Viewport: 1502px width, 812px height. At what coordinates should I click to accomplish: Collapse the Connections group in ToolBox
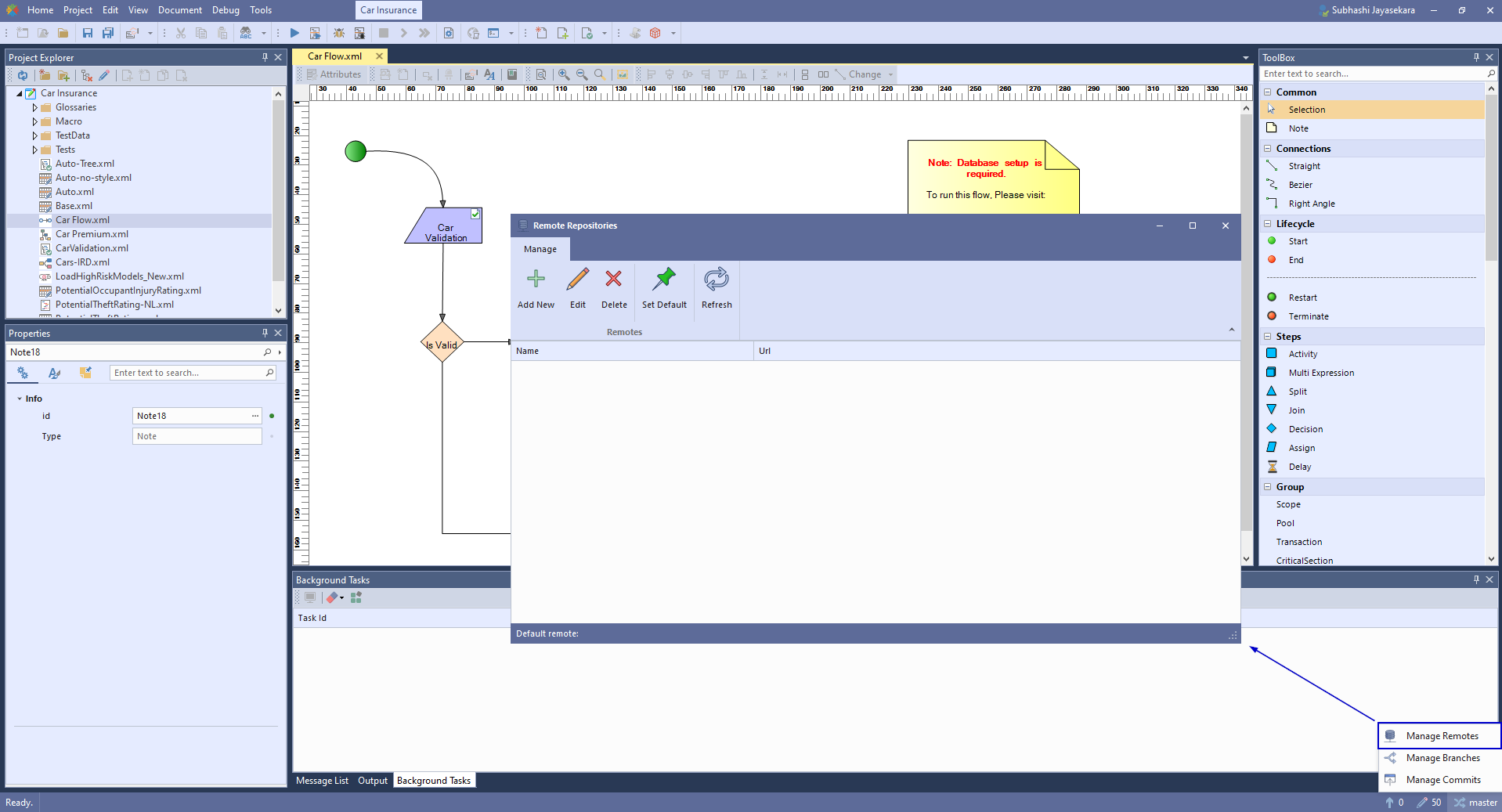pos(1268,148)
